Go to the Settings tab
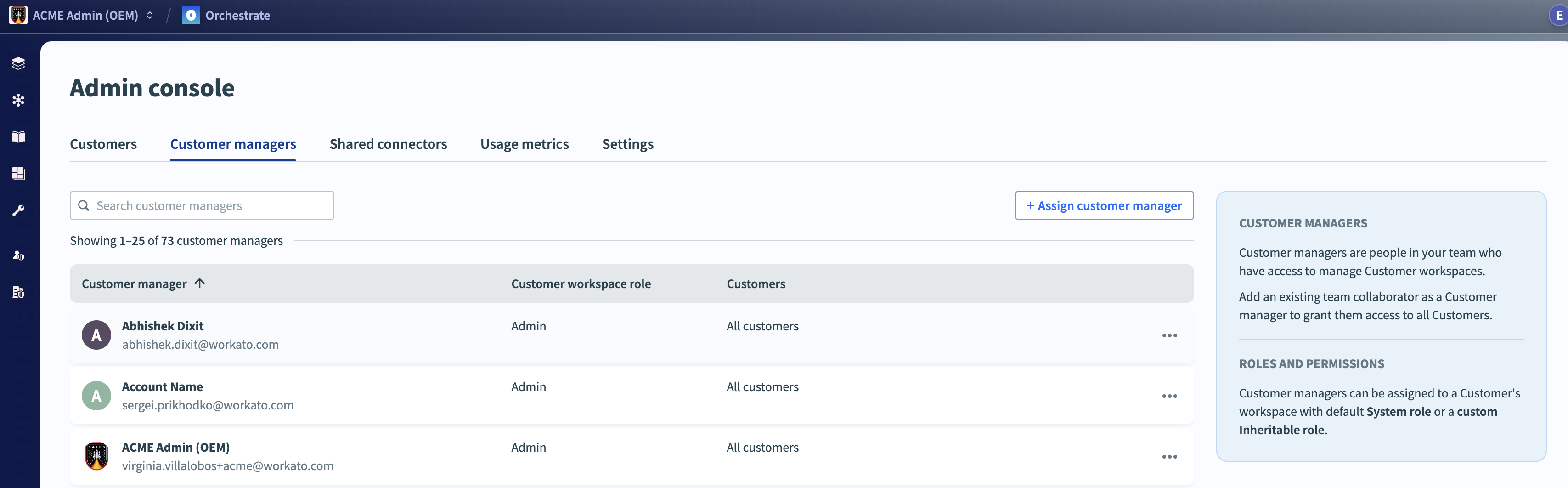 627,144
